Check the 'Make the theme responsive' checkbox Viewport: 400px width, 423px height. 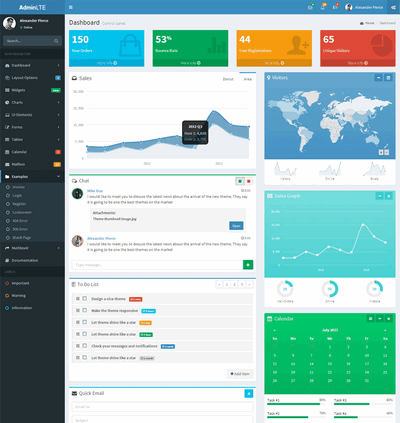85,310
